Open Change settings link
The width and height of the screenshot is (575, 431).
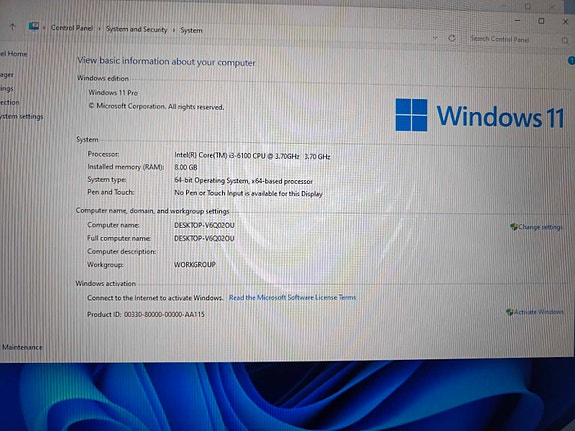click(540, 227)
